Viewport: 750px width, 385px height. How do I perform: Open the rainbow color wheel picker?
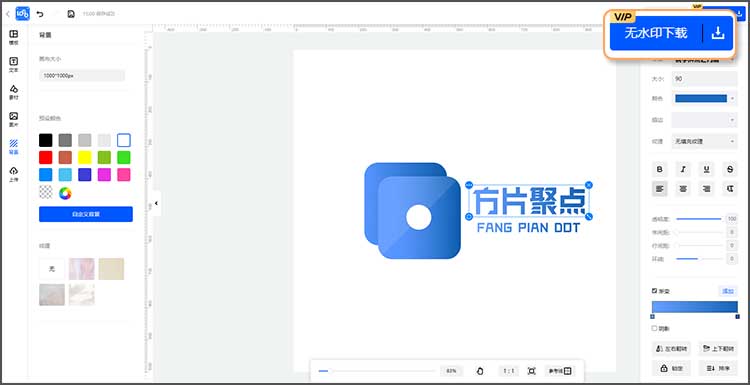[x=65, y=193]
